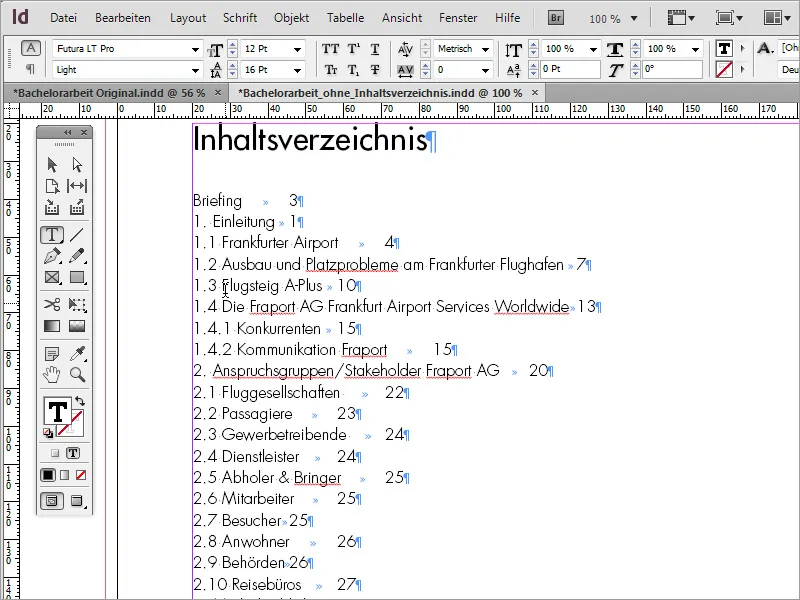Open the Bearbeiten menu
The width and height of the screenshot is (800, 600).
[123, 18]
